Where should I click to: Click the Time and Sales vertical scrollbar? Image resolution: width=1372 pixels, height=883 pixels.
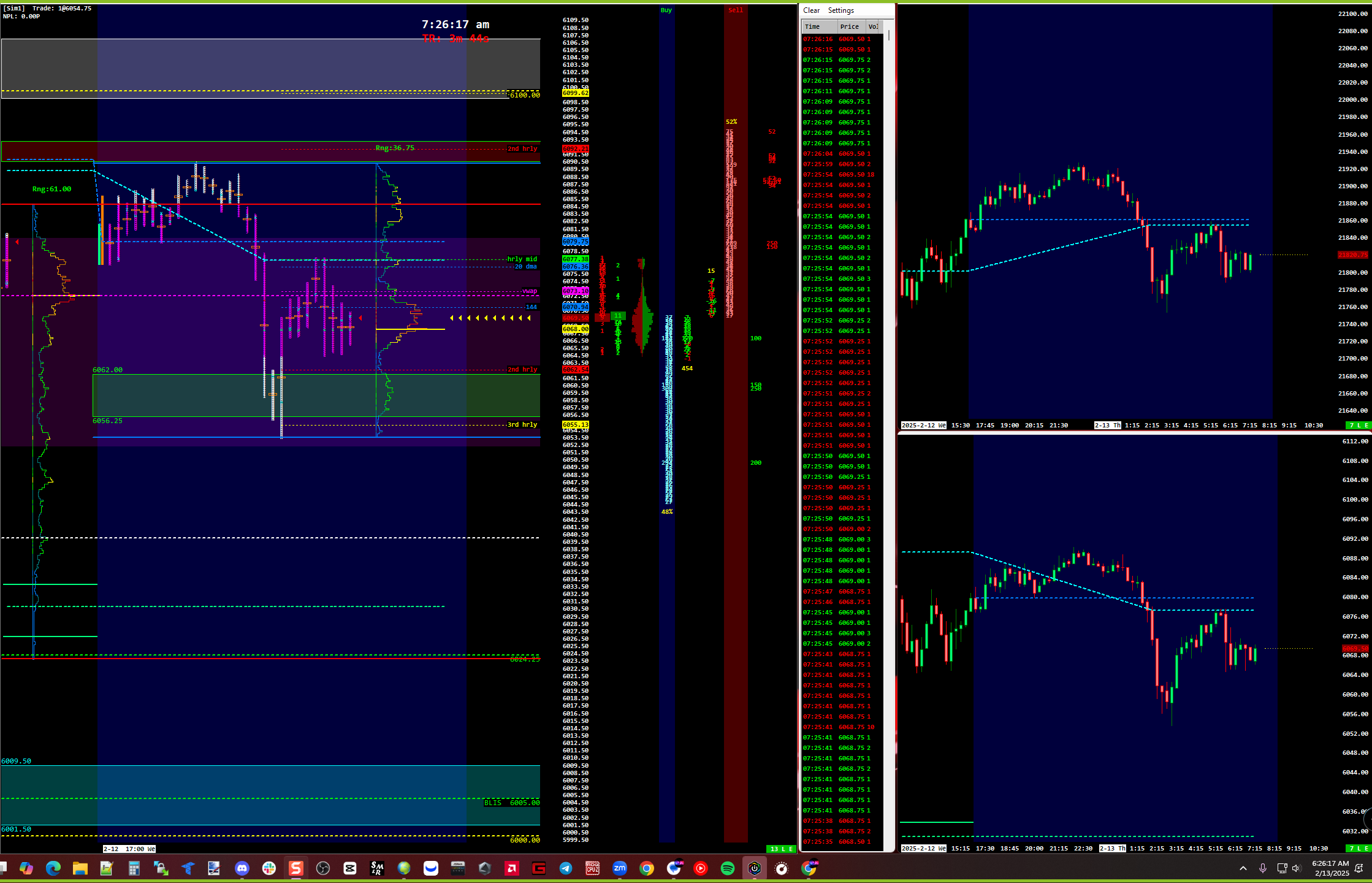(888, 35)
